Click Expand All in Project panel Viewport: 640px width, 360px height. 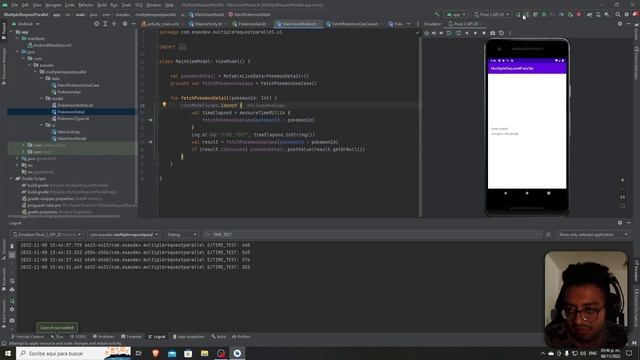click(x=105, y=24)
